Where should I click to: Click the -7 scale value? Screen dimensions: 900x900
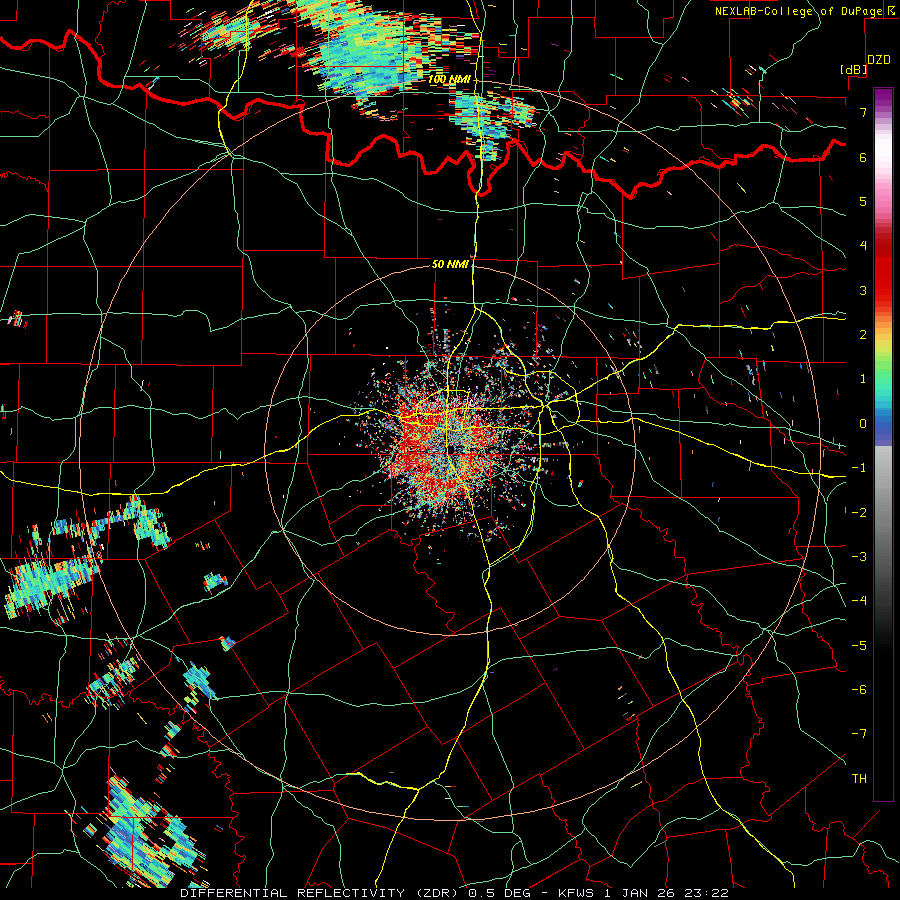(x=859, y=734)
